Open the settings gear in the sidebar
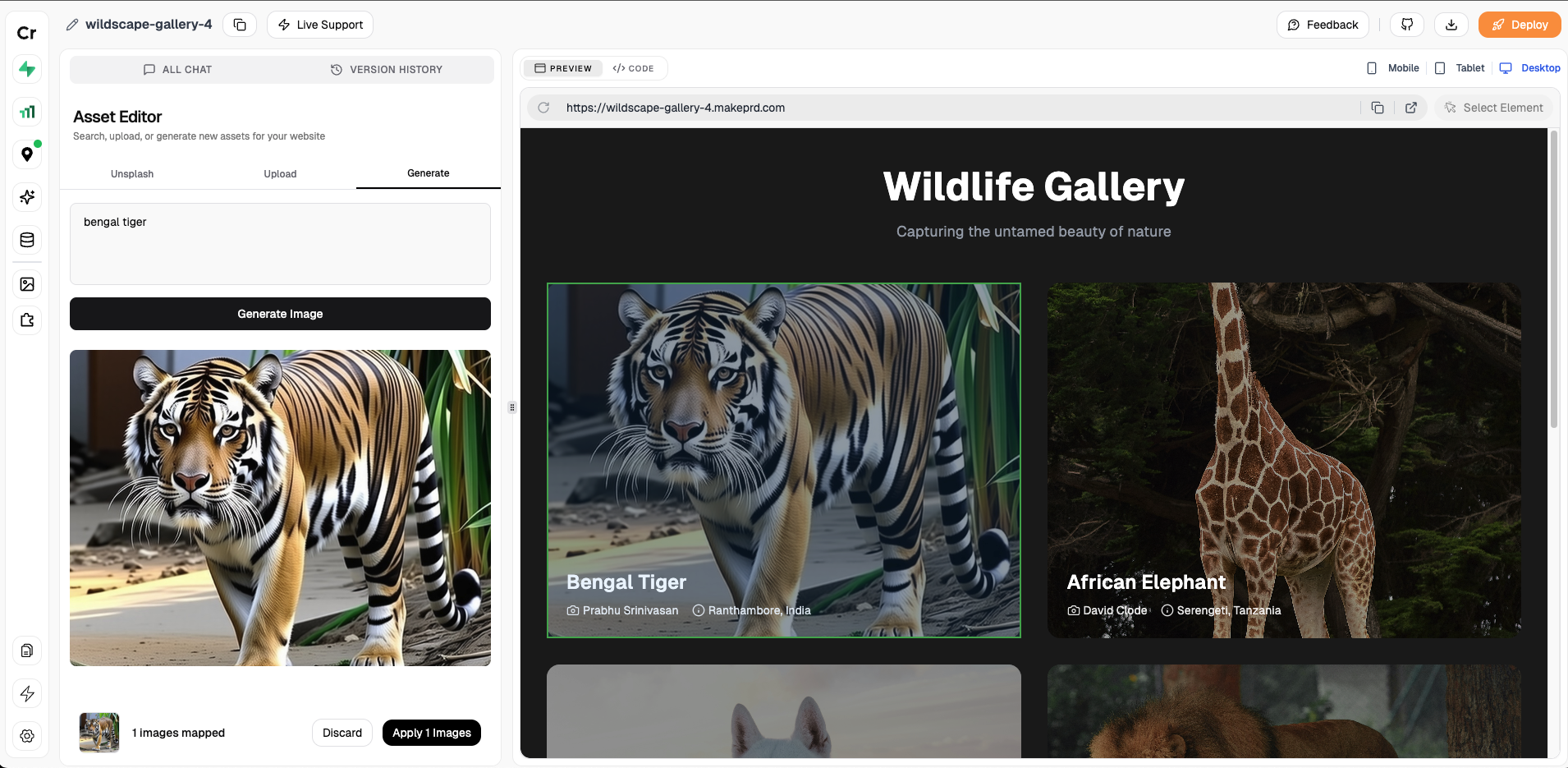Viewport: 1568px width, 768px height. pyautogui.click(x=27, y=736)
